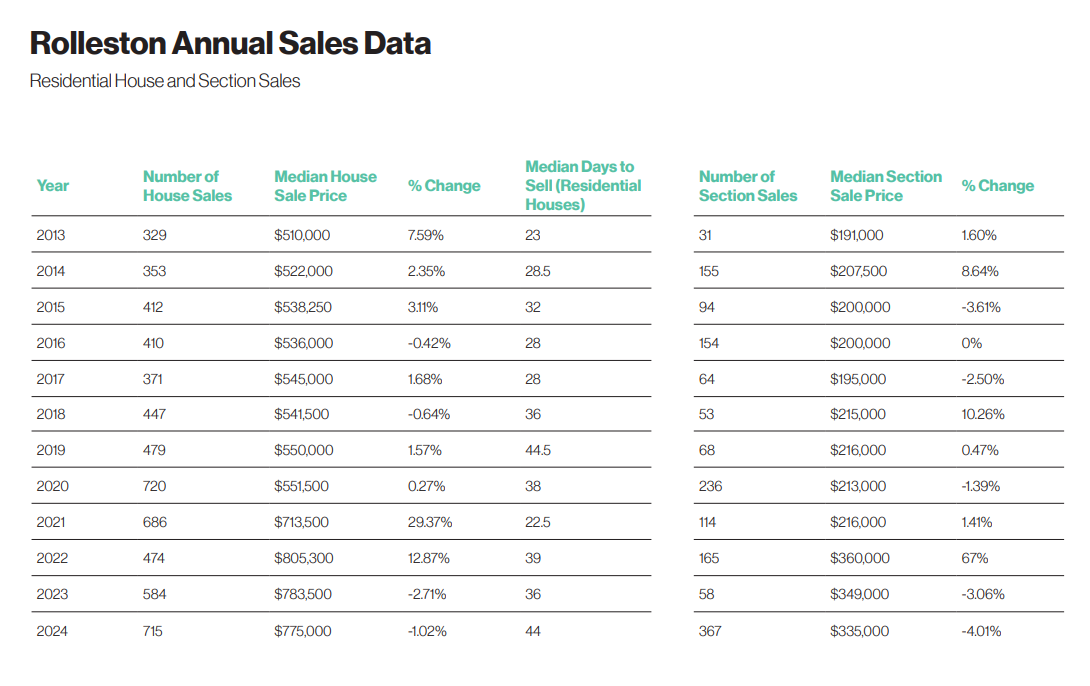Select the Median House Sale Price header

pyautogui.click(x=325, y=186)
